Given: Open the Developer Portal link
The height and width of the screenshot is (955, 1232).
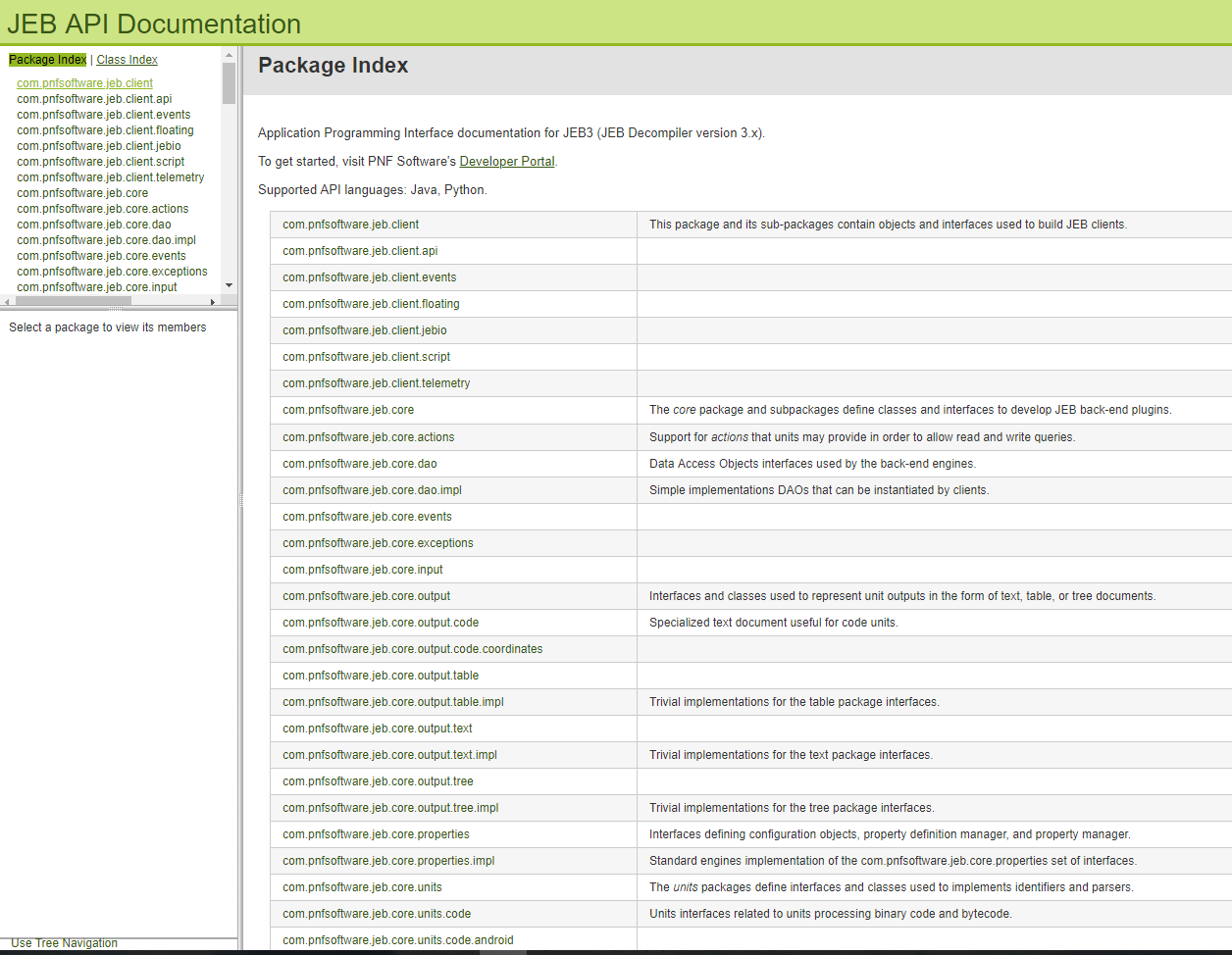Looking at the screenshot, I should pyautogui.click(x=507, y=162).
